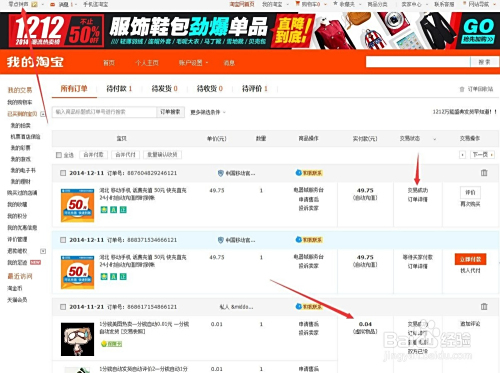Click the 购物车 shopping cart icon in the top bar
500x373 pixels.
[298, 4]
